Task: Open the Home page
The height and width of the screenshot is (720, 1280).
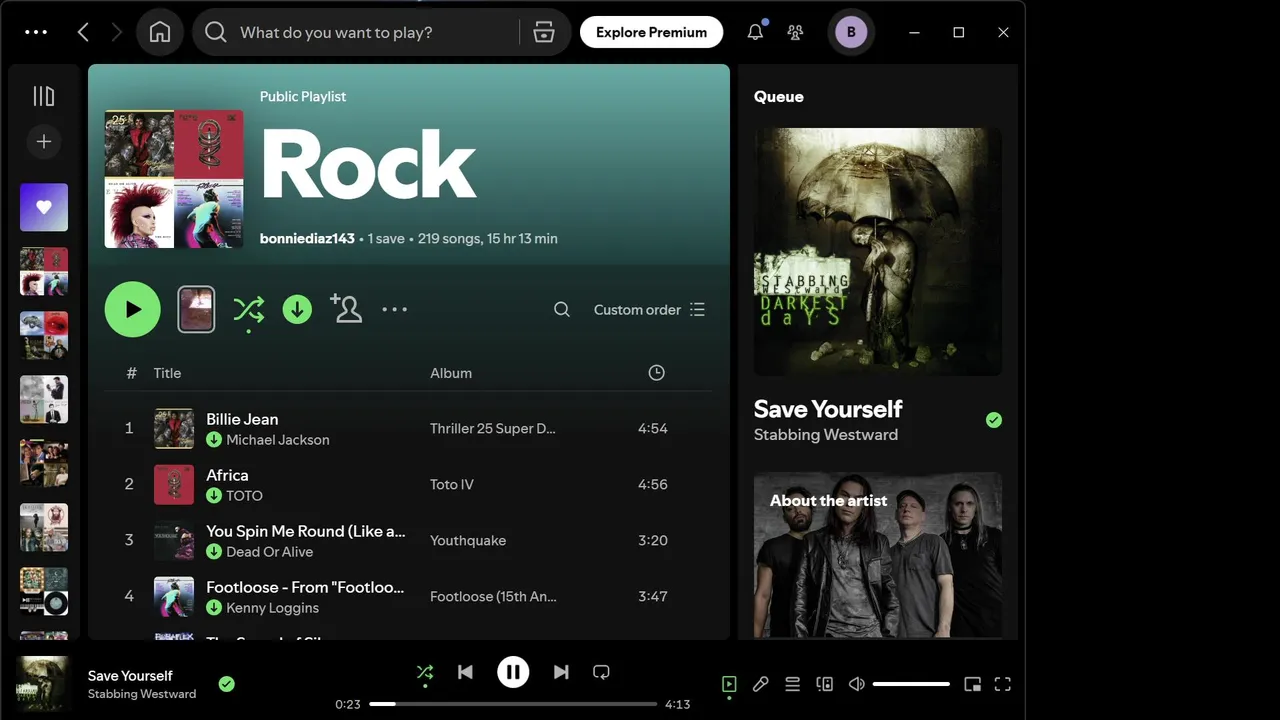Action: [160, 32]
